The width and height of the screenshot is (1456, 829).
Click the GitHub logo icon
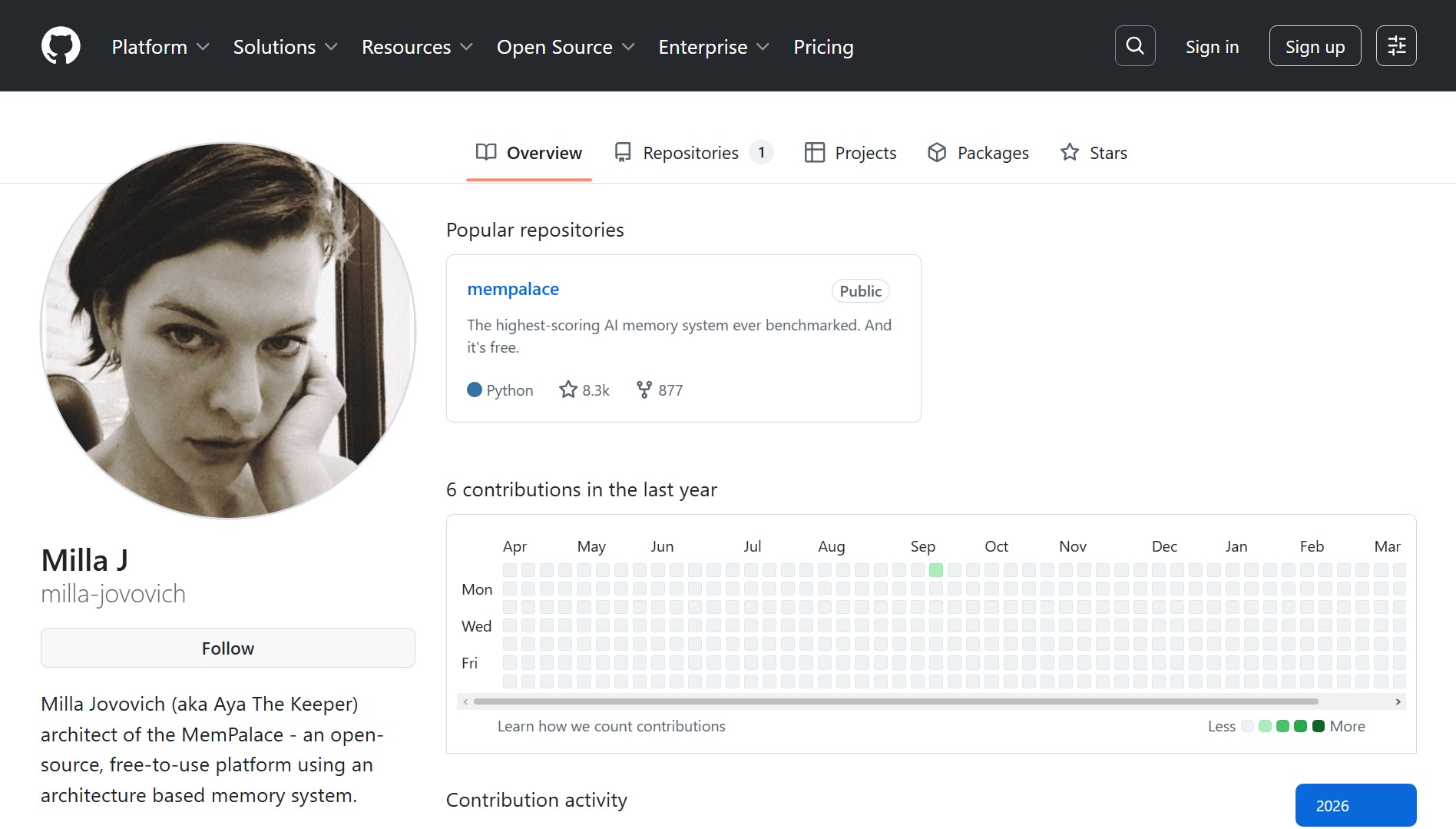pos(61,46)
